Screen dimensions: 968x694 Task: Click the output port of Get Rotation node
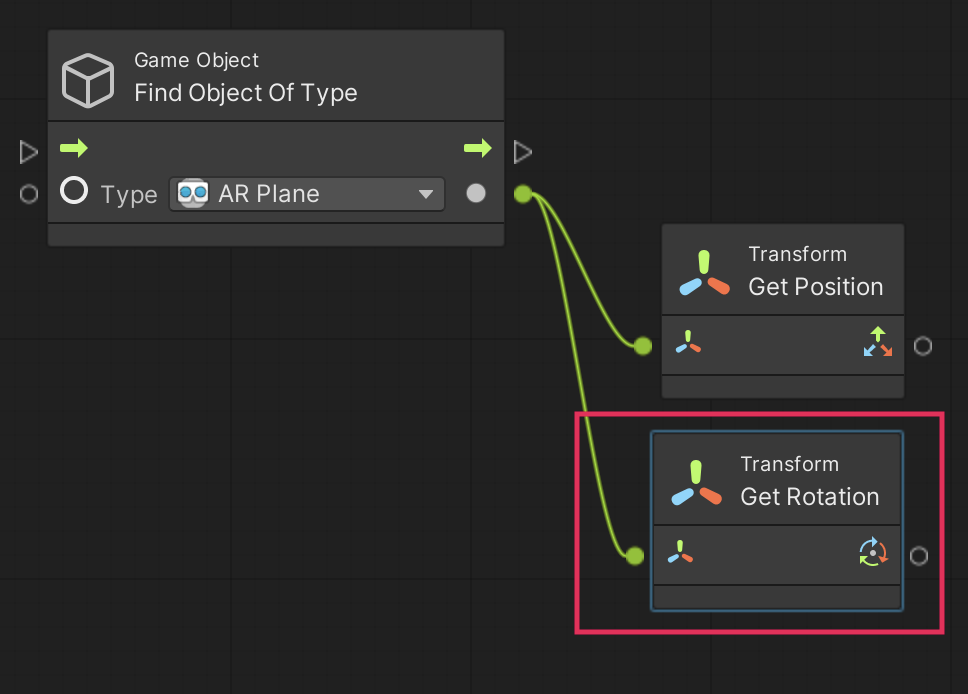pyautogui.click(x=919, y=556)
